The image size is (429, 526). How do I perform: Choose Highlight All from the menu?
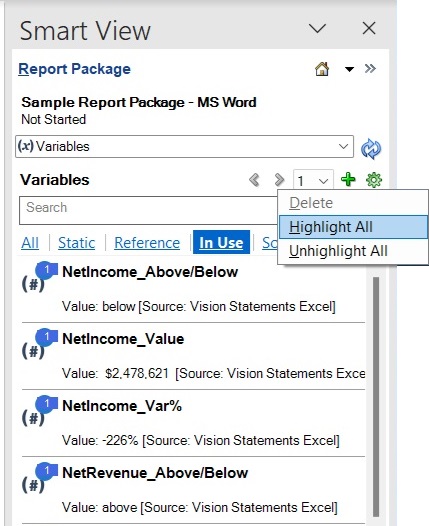(353, 227)
